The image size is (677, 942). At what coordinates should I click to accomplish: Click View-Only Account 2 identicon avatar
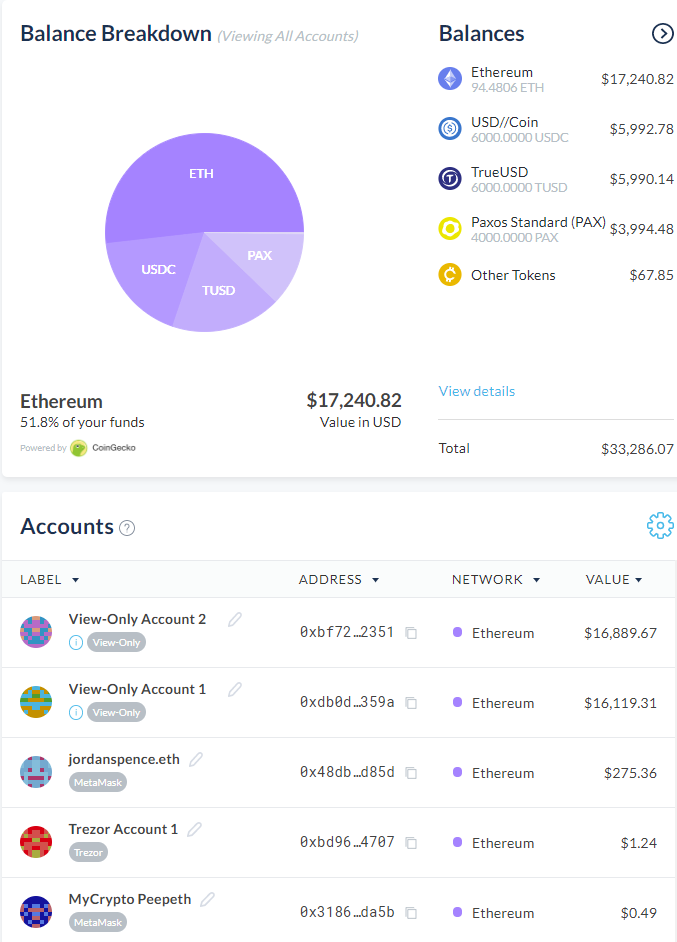tap(36, 632)
